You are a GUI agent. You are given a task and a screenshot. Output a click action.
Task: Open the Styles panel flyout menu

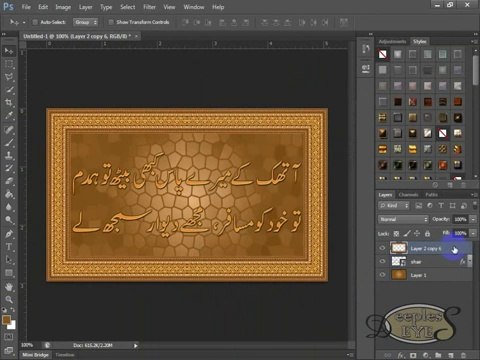click(474, 42)
